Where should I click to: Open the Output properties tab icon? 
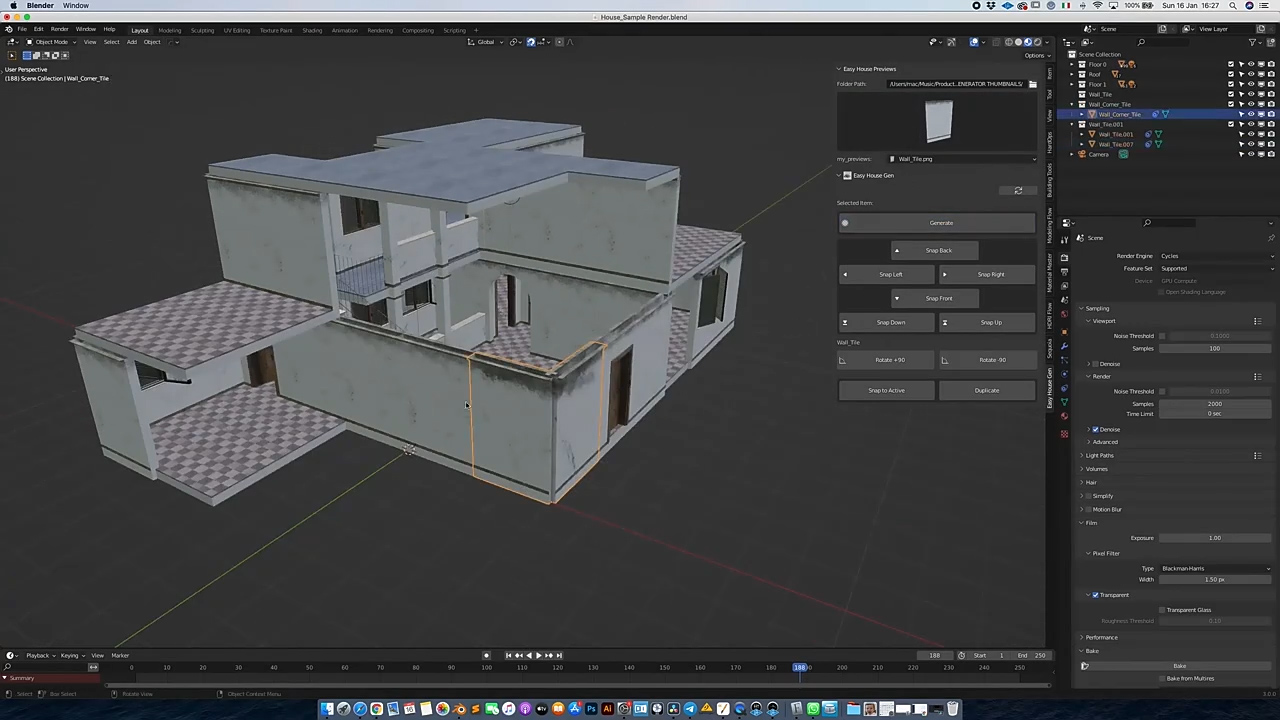pyautogui.click(x=1064, y=272)
